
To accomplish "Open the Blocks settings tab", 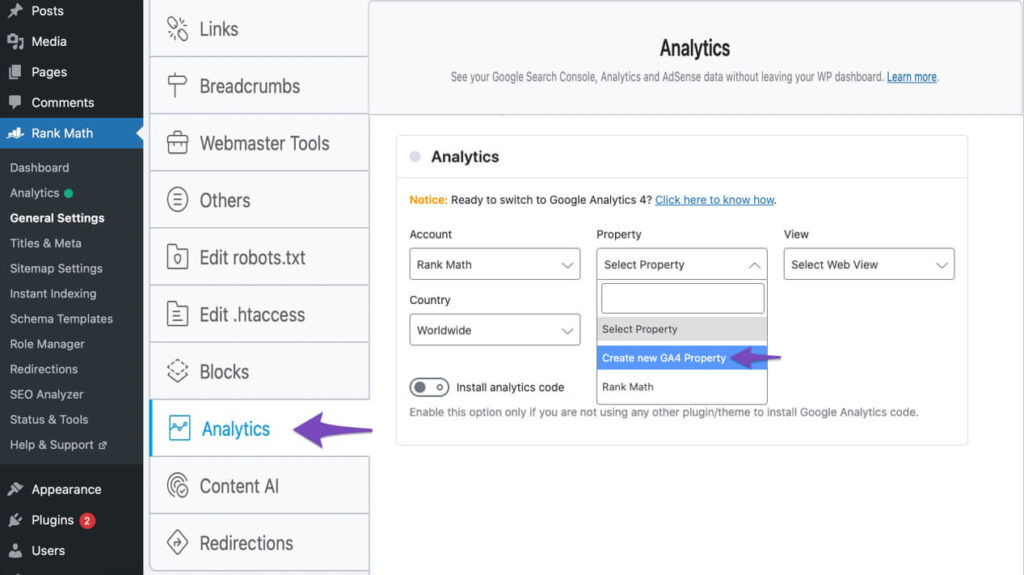I will pyautogui.click(x=259, y=371).
